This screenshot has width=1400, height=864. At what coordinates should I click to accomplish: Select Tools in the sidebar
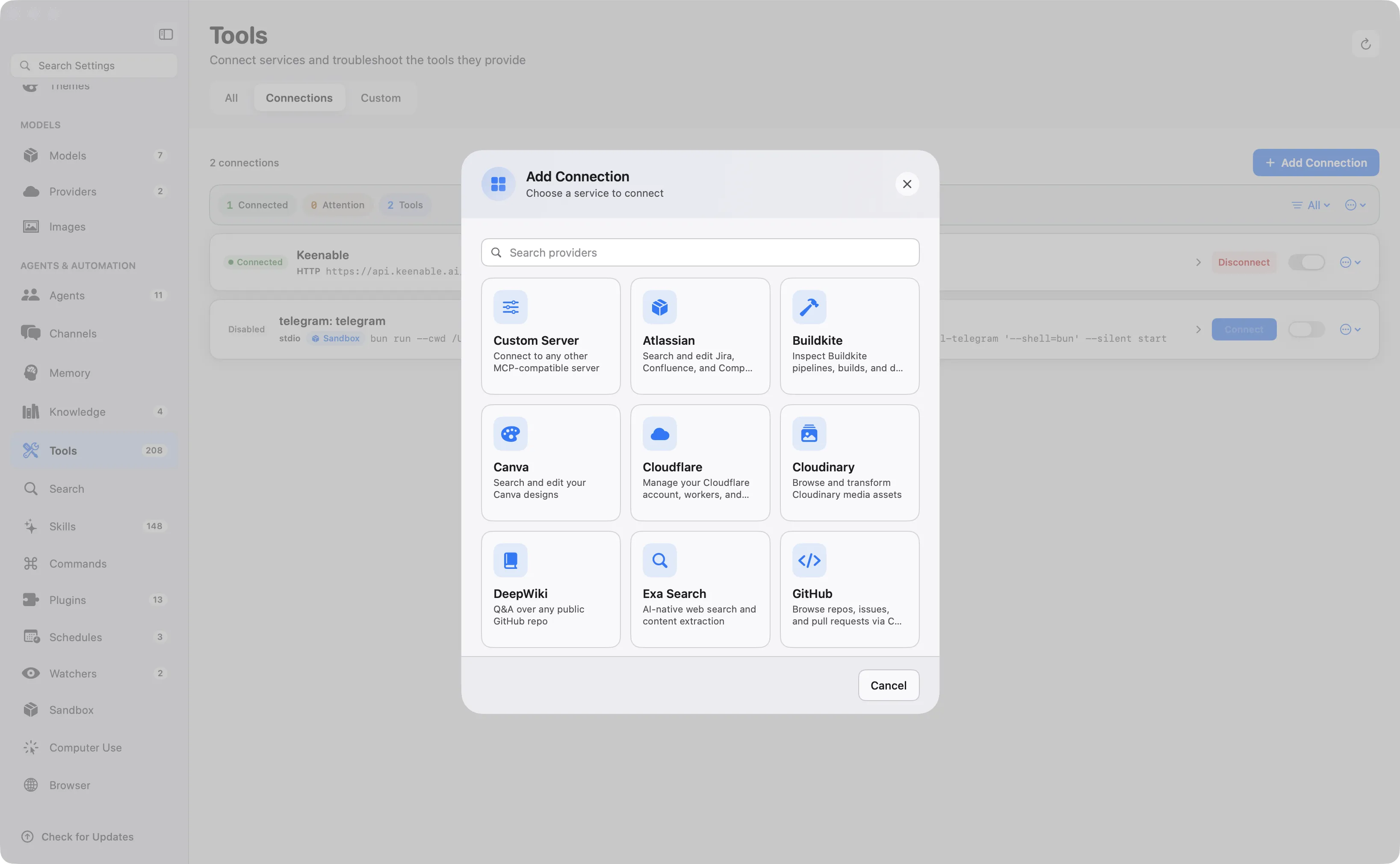[x=94, y=450]
